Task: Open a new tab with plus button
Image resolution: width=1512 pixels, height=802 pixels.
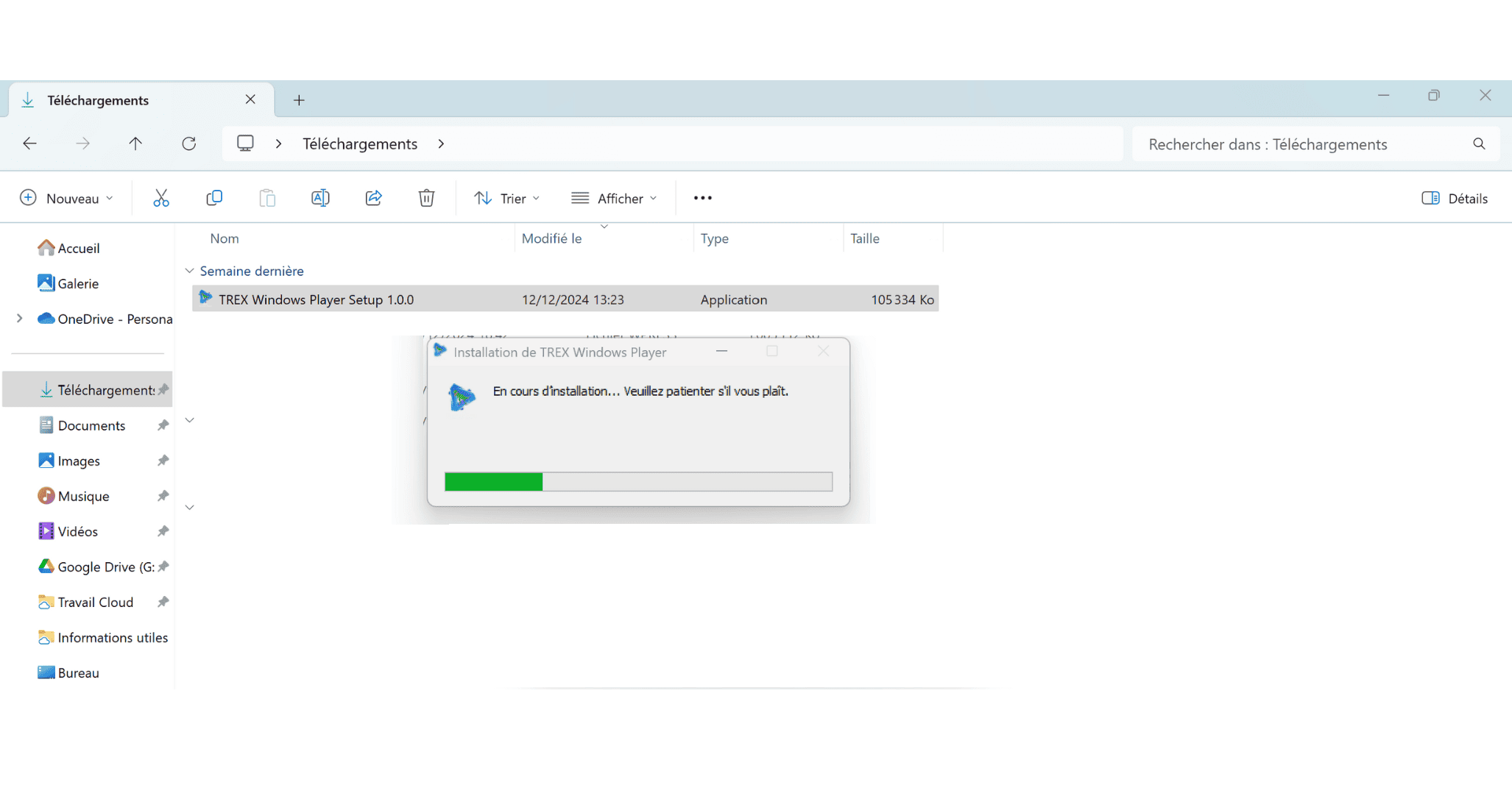Action: [299, 100]
